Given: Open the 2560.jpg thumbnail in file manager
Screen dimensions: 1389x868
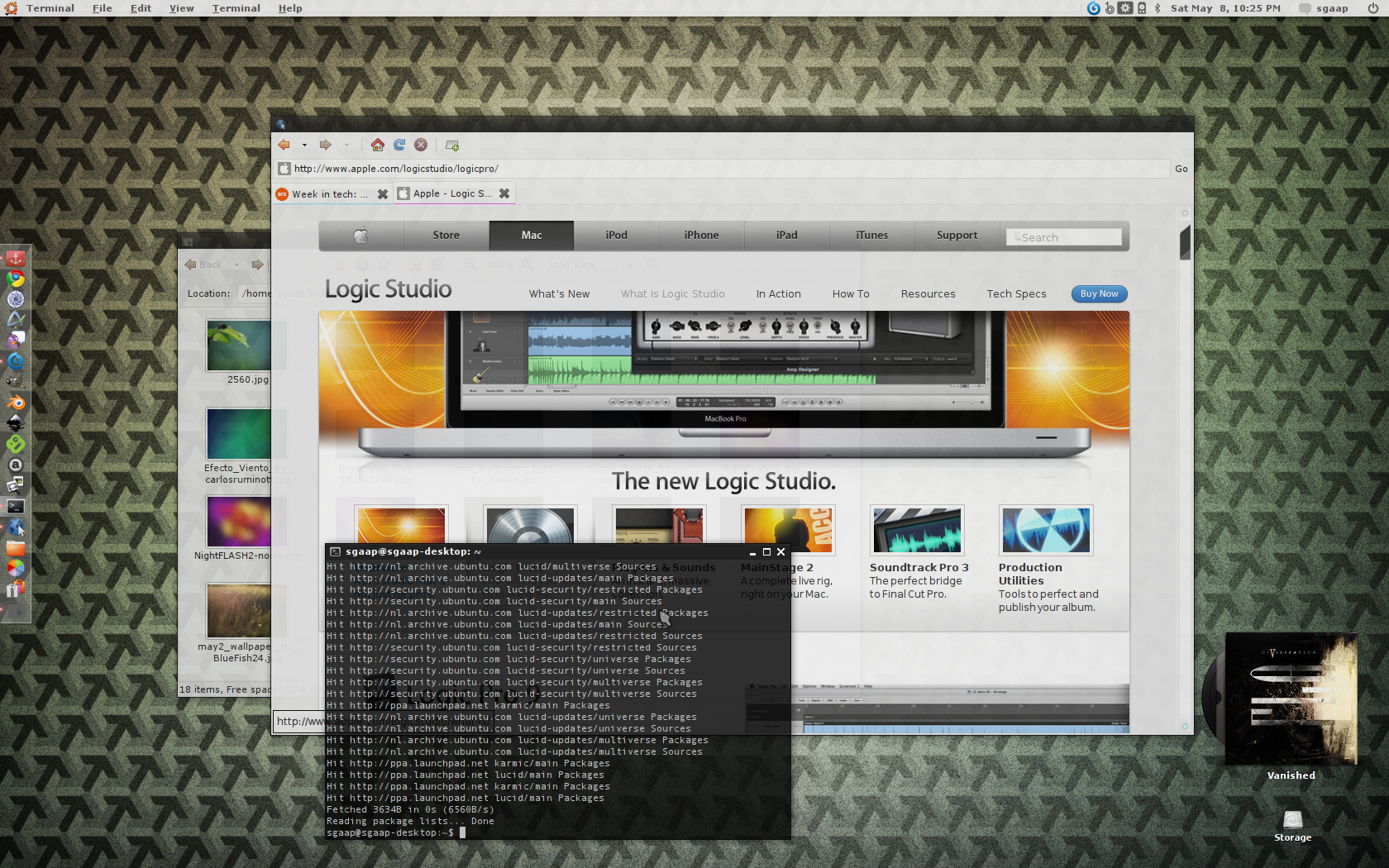Looking at the screenshot, I should (x=239, y=346).
